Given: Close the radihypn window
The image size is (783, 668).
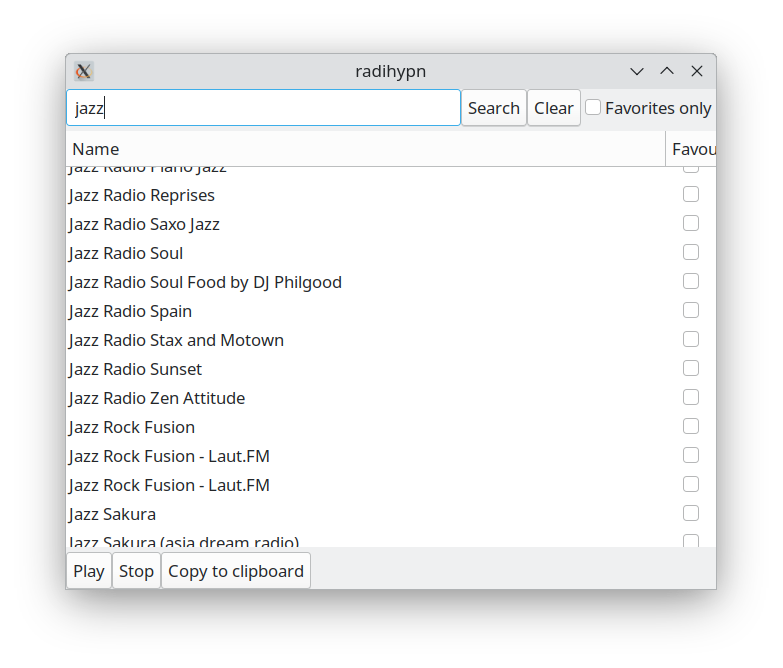Looking at the screenshot, I should 697,71.
